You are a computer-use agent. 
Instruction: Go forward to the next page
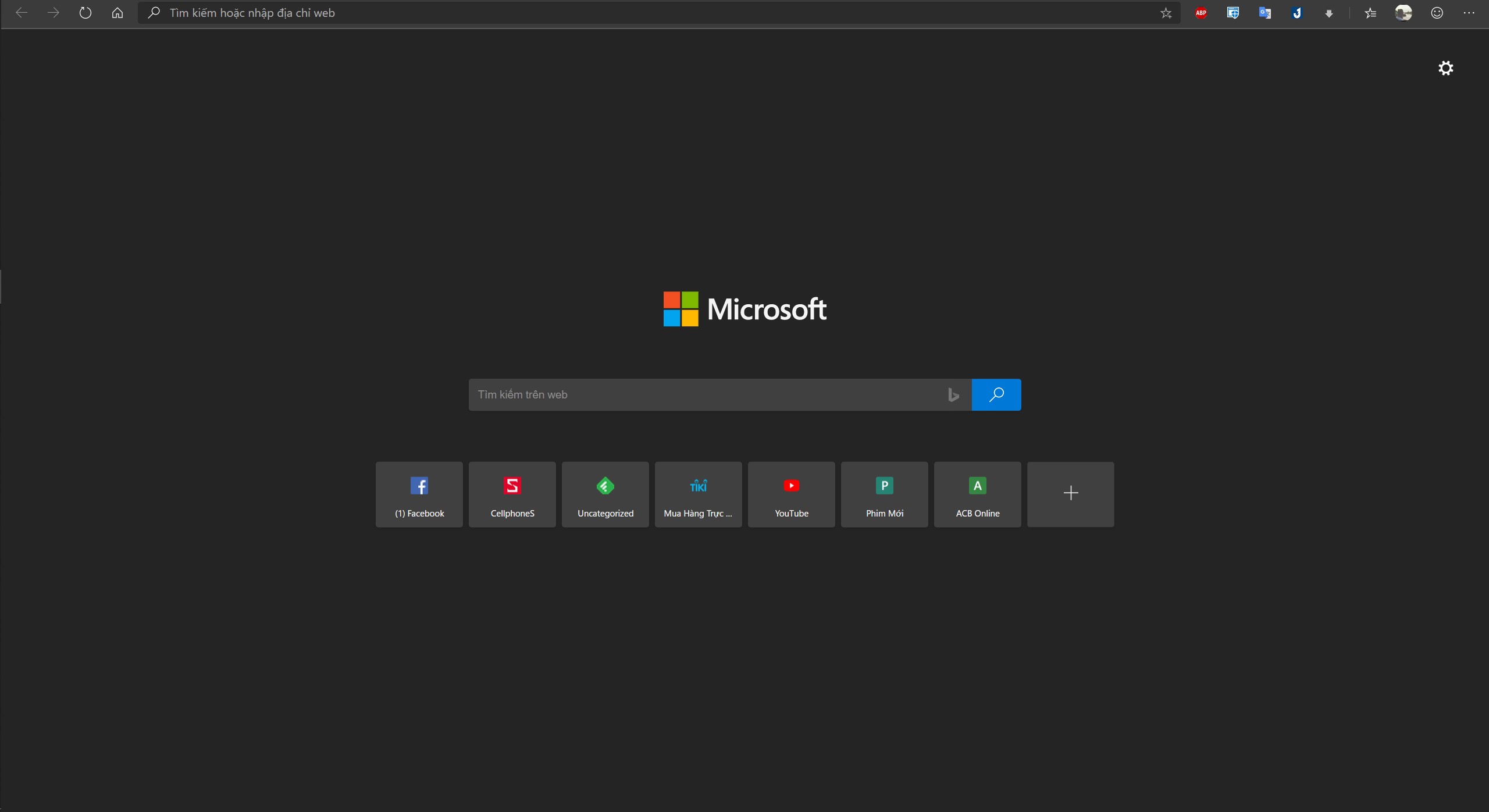(54, 13)
